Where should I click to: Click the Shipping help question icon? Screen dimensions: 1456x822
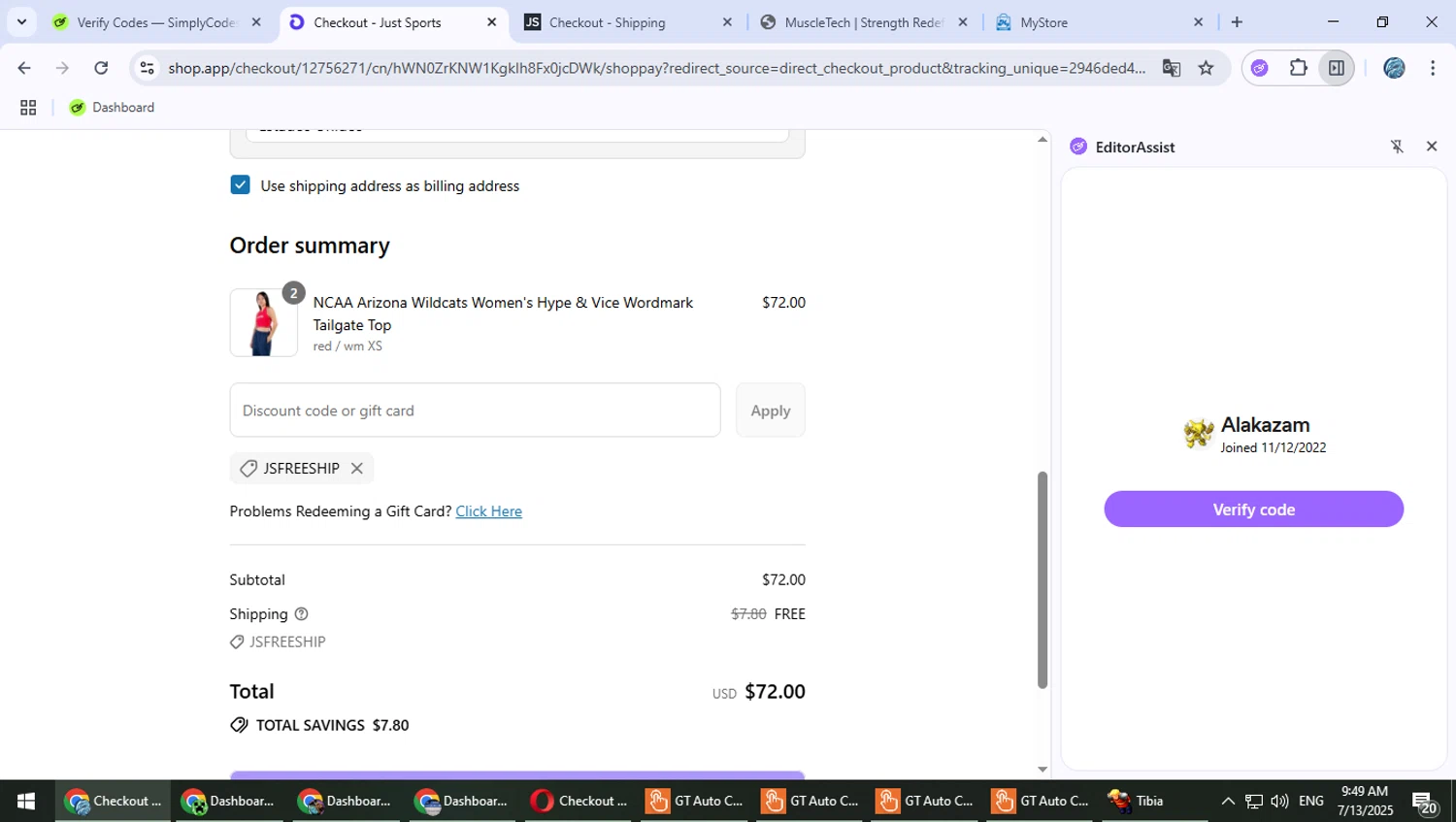coord(301,614)
